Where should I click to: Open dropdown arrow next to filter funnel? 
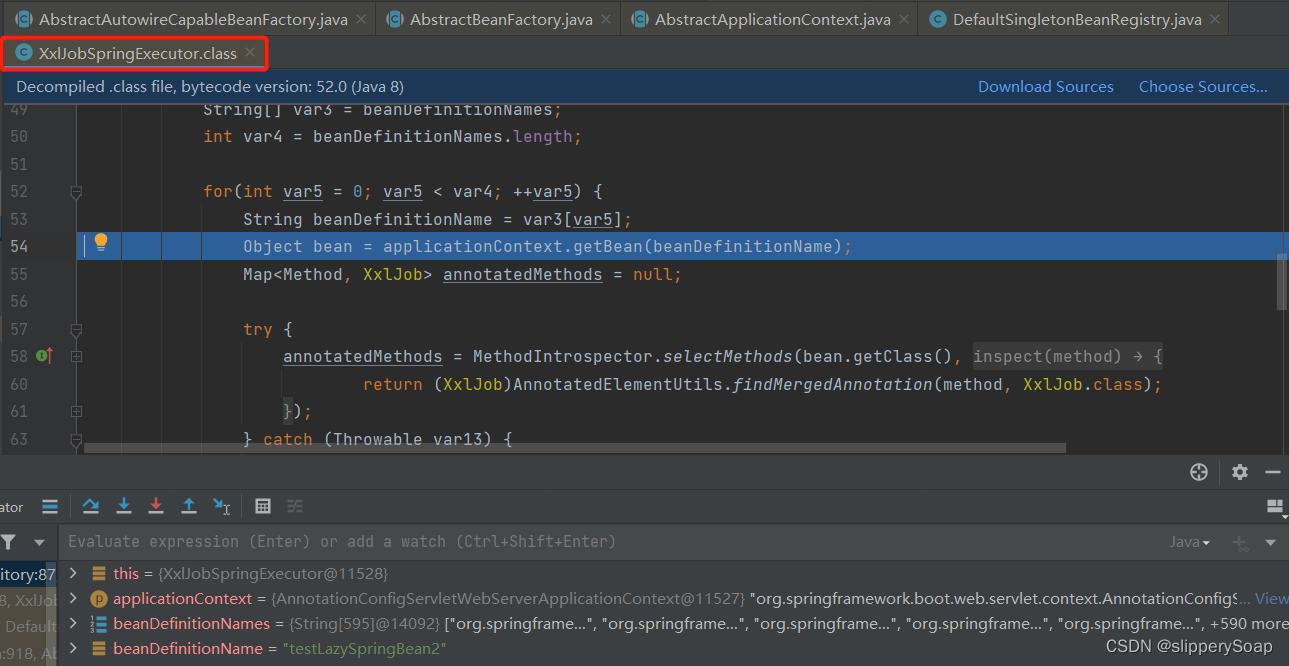pos(39,542)
